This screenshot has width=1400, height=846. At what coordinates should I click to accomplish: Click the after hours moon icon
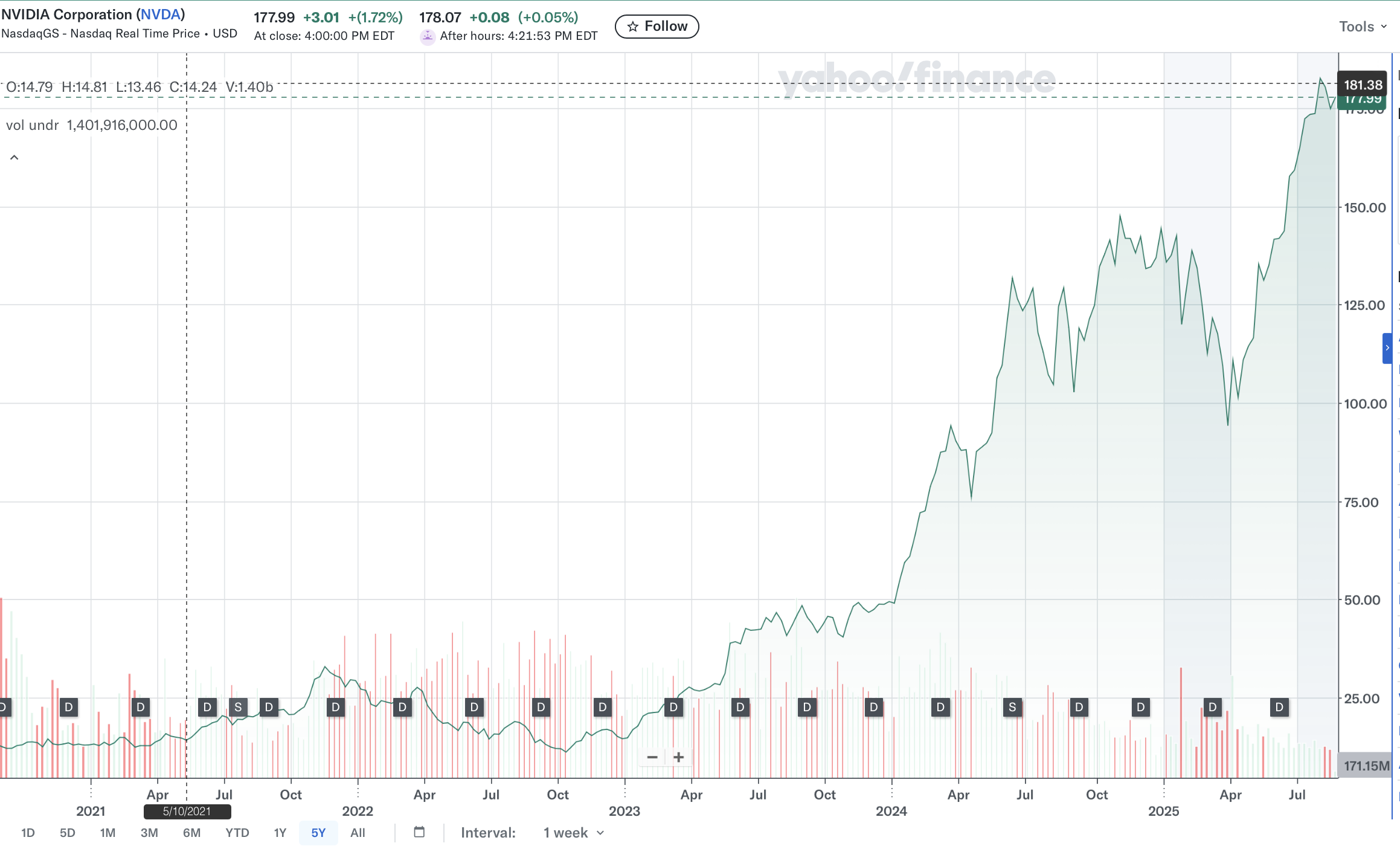428,36
